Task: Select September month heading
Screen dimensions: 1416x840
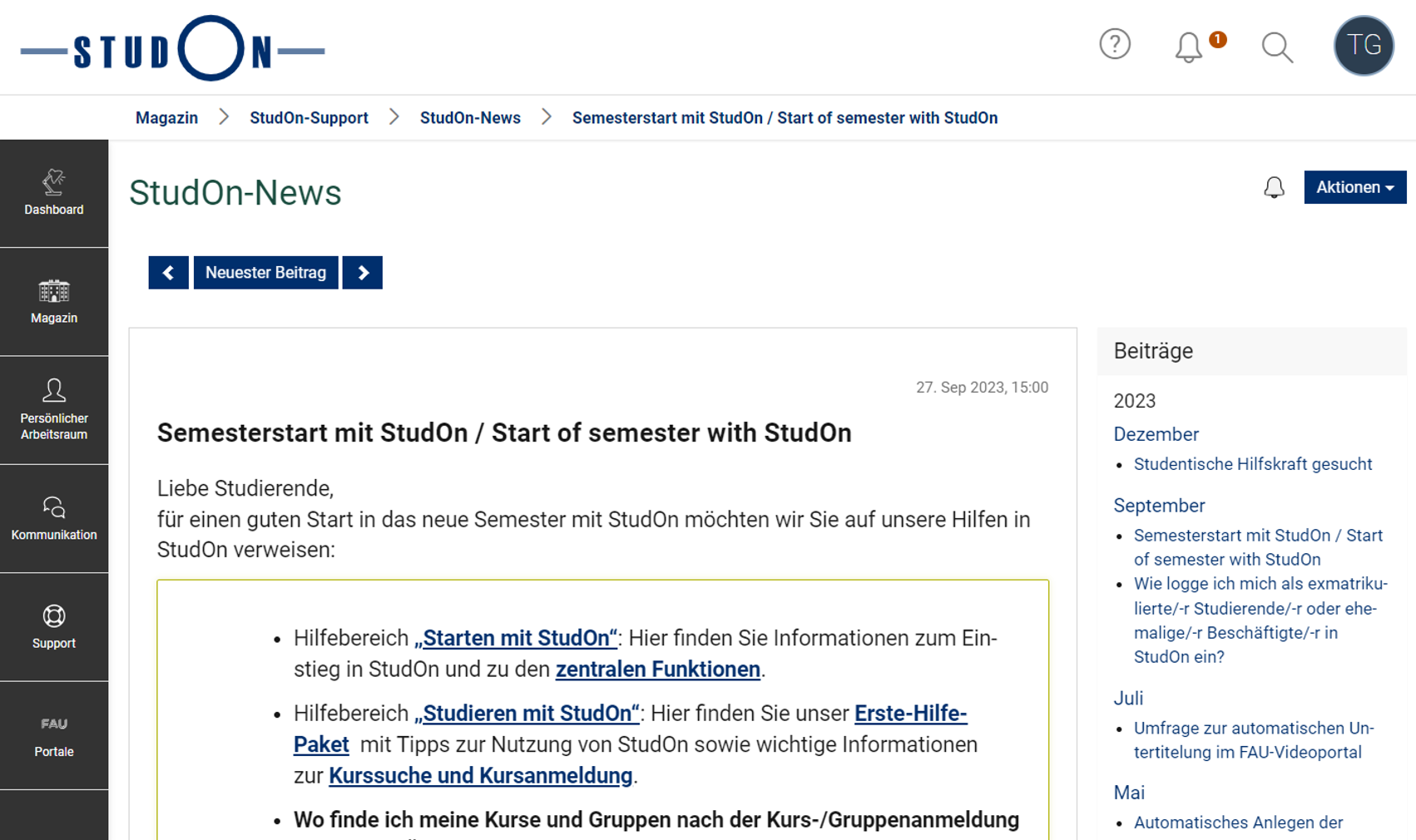Action: (1159, 506)
